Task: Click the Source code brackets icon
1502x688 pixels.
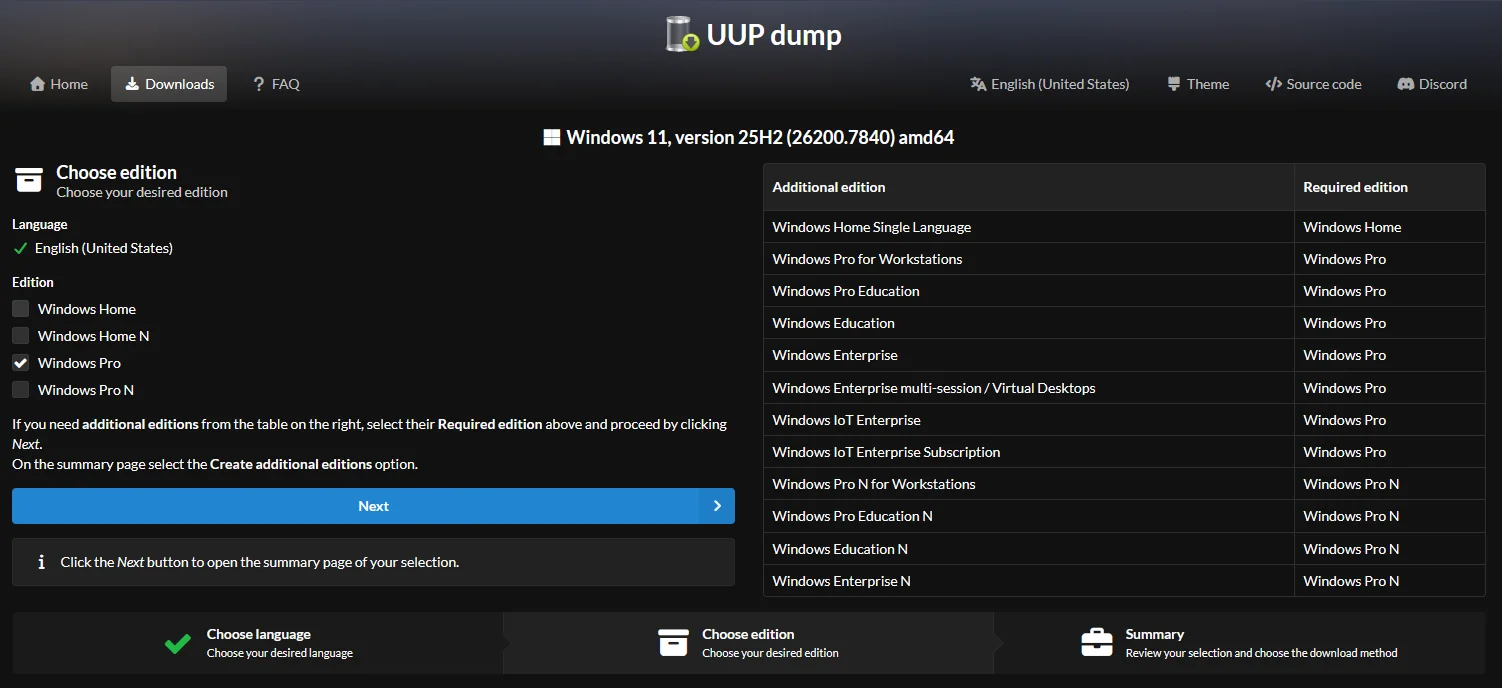Action: tap(1273, 84)
